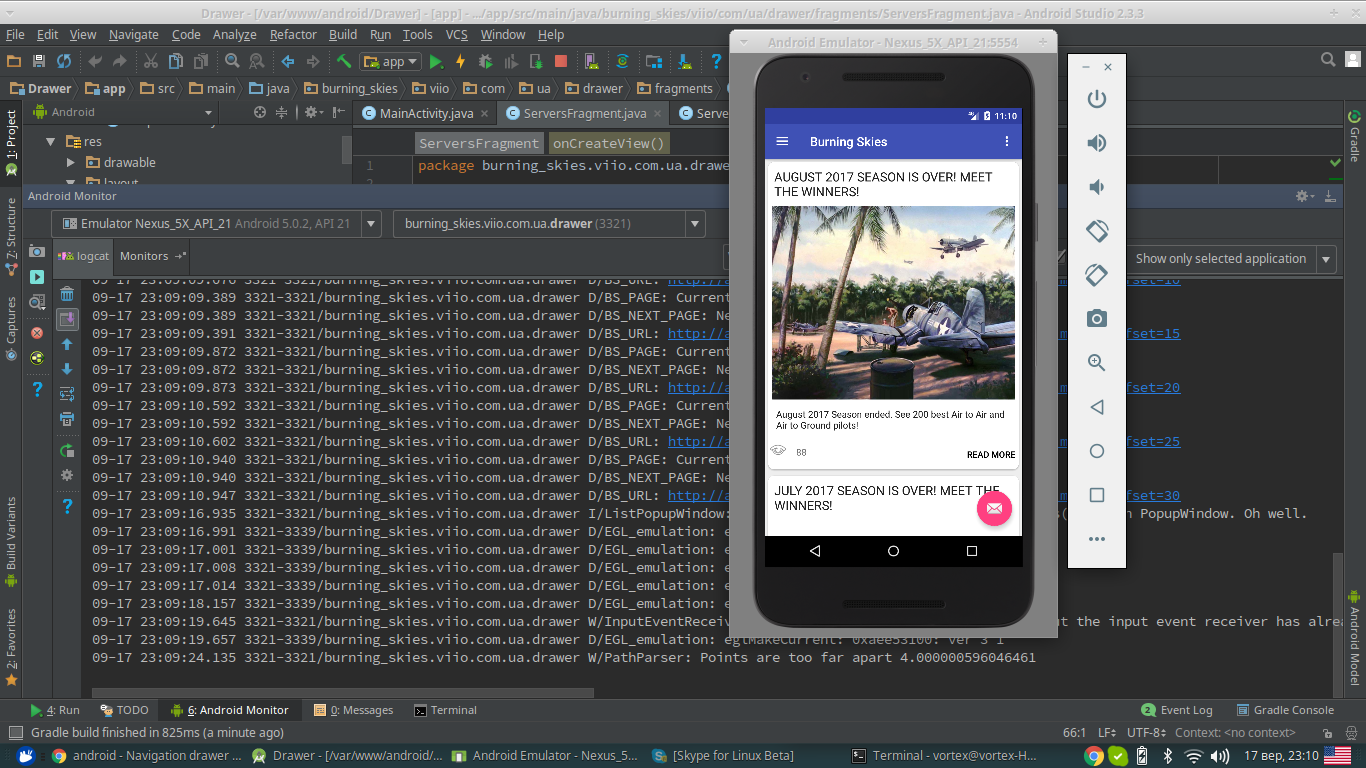Collapse the res folder tree node
Screen dimensions: 1366x768
pyautogui.click(x=51, y=142)
